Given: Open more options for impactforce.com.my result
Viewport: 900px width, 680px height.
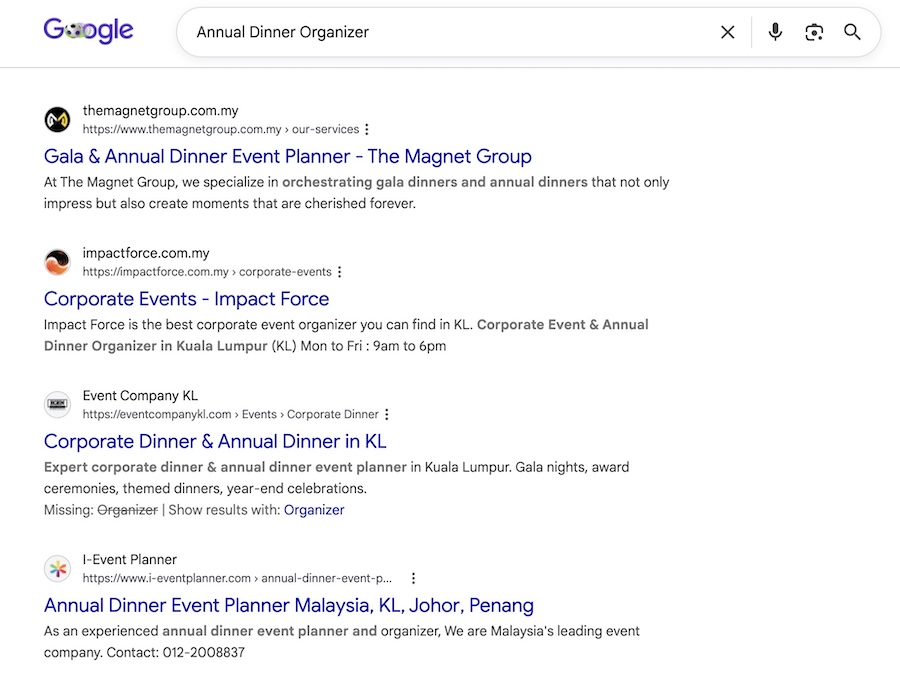Looking at the screenshot, I should [340, 271].
